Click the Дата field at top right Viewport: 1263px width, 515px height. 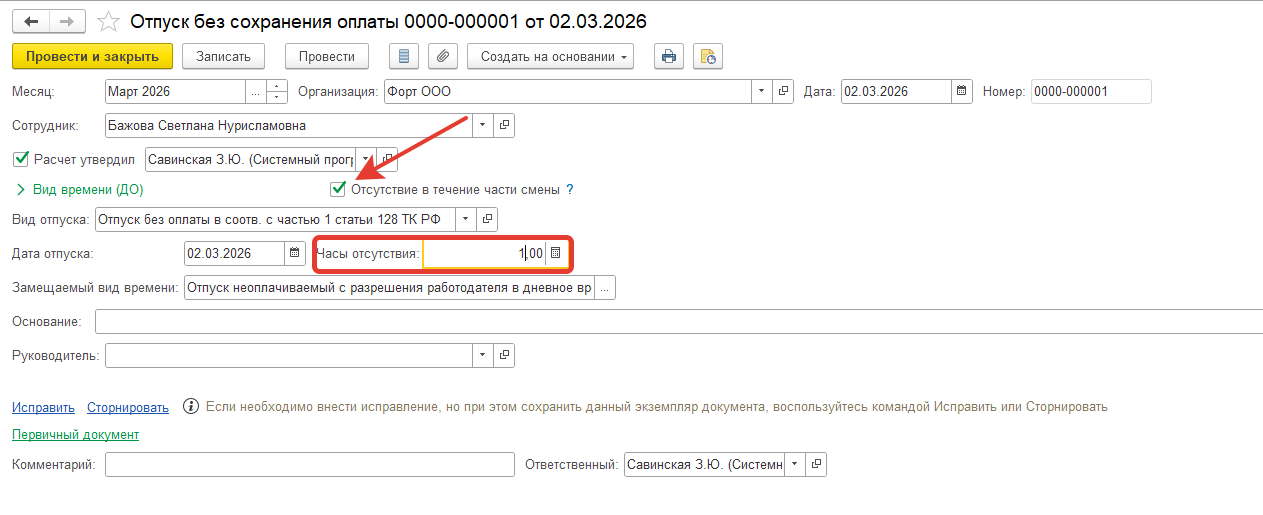click(896, 91)
